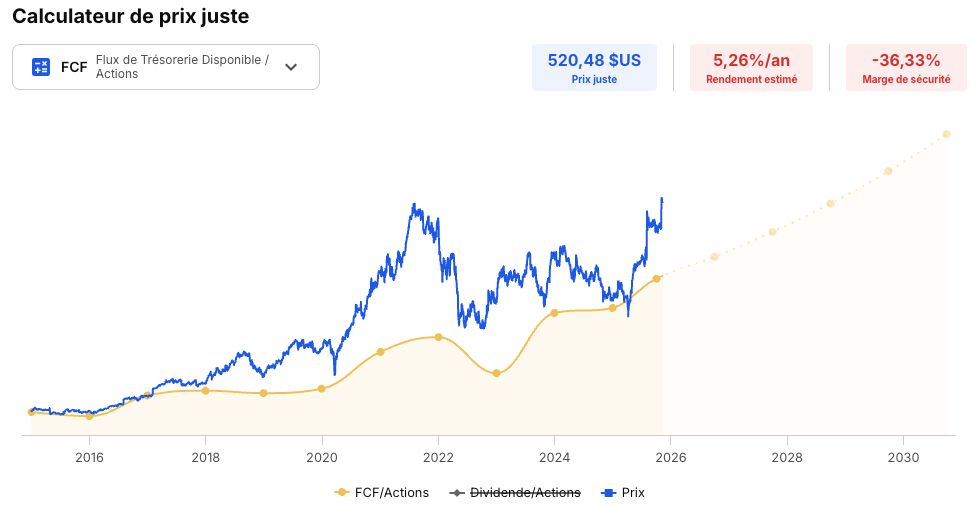This screenshot has height=506, width=978.
Task: Click the blue Prix legend marker
Action: (608, 492)
